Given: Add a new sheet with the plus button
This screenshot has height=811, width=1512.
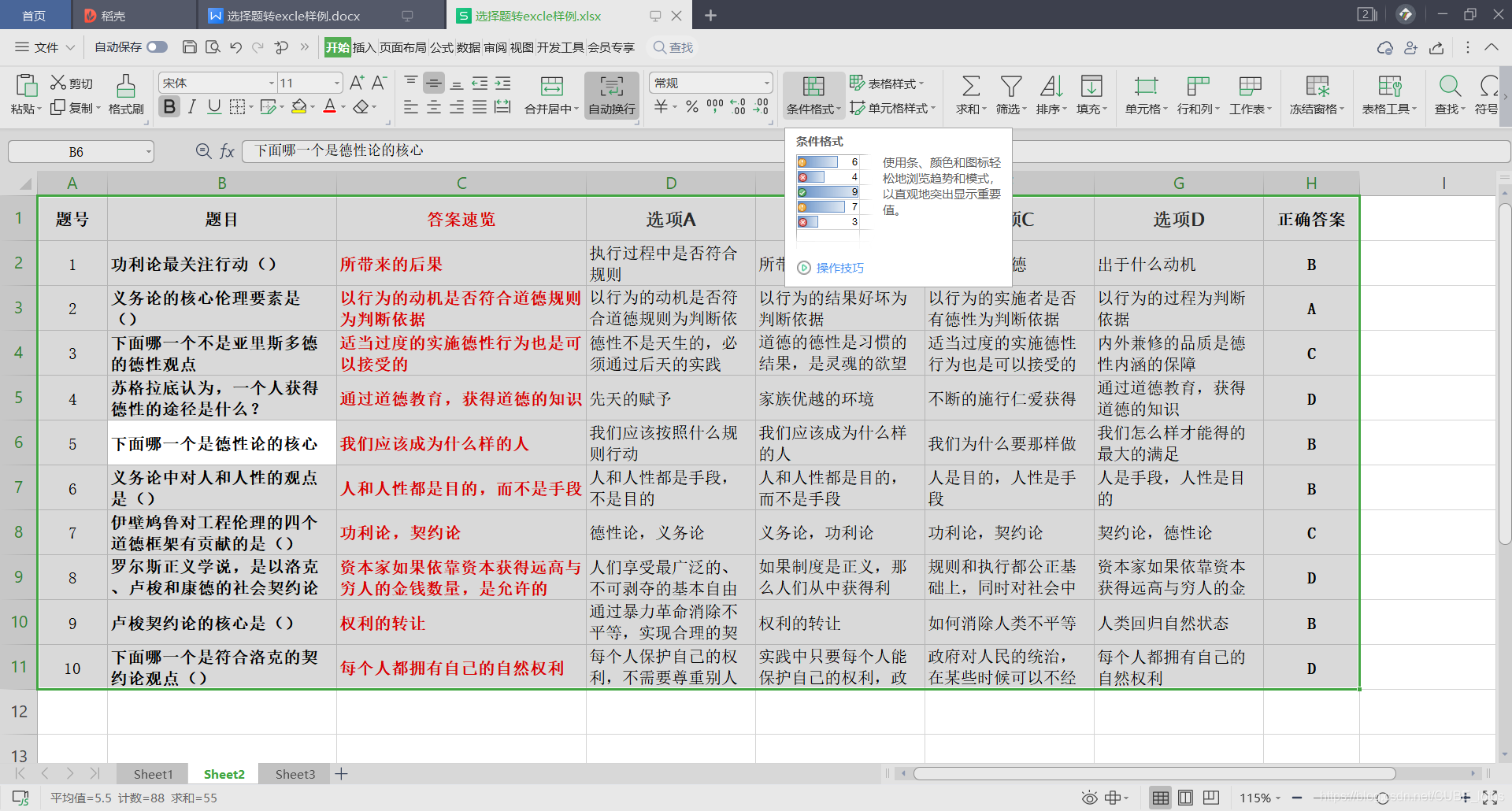Looking at the screenshot, I should [x=341, y=774].
